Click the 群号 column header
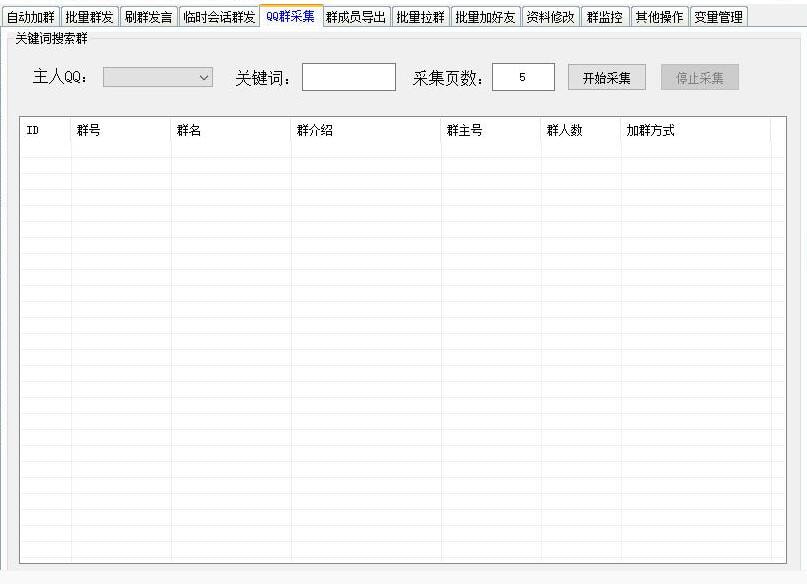The width and height of the screenshot is (807, 584). 121,130
